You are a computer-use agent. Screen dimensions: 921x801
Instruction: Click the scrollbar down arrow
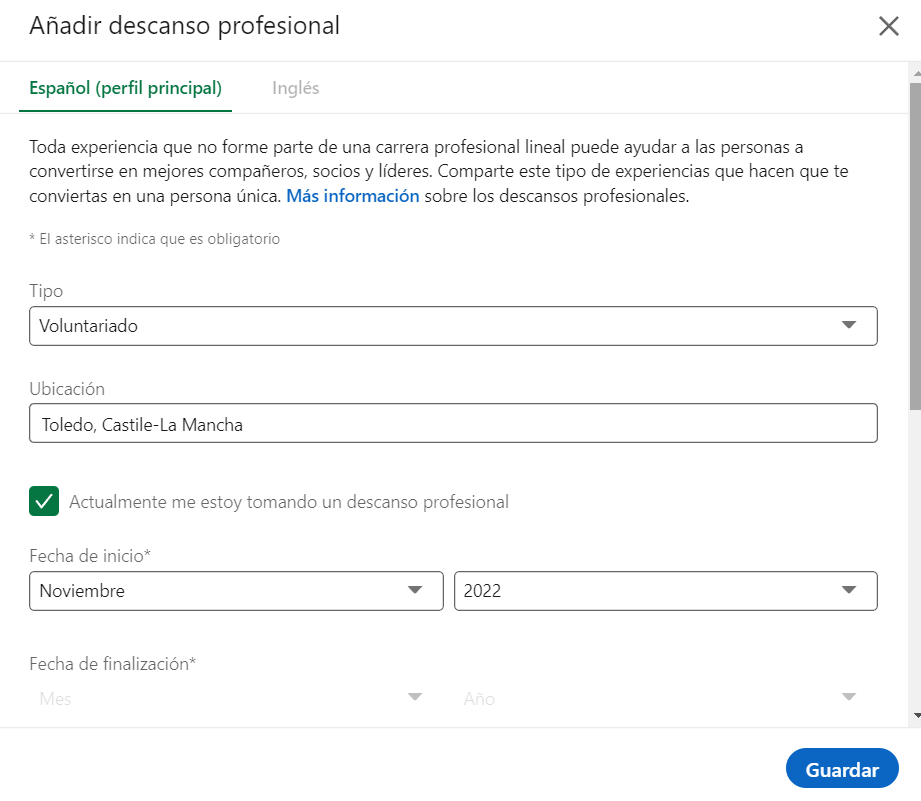(916, 716)
